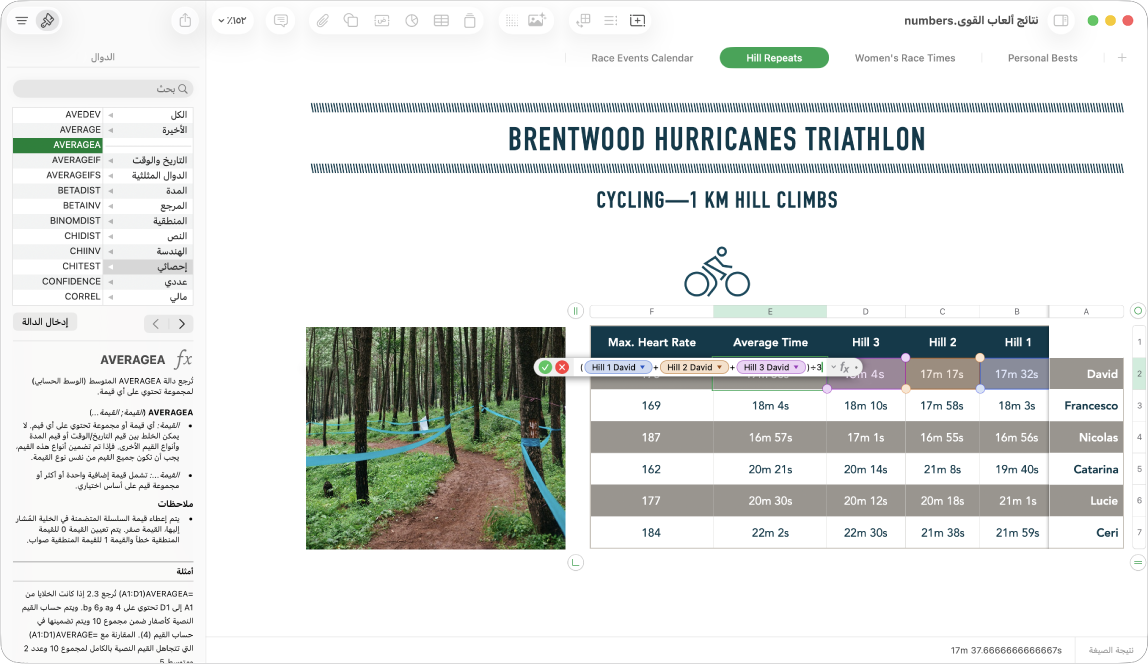Click the إدخال الدالة insert function button
Viewport: 1148px width, 665px height.
tap(45, 322)
